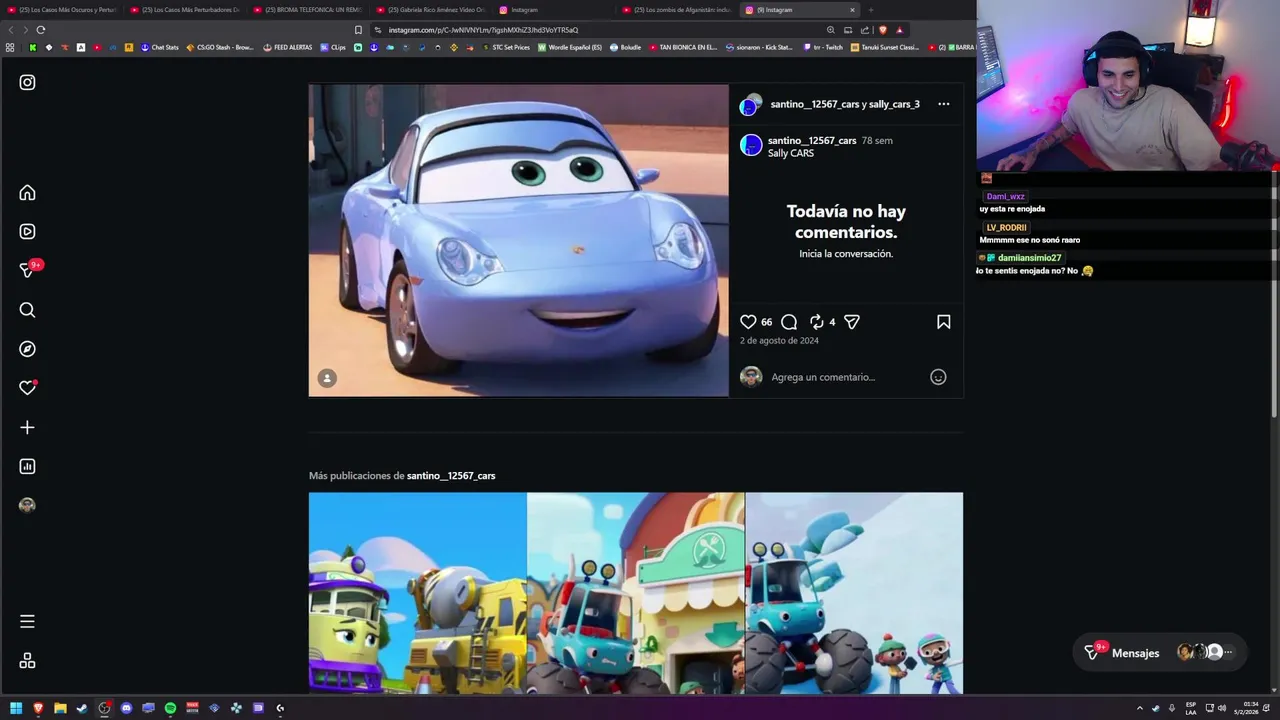Open the FEED ALERTAS bookmark

tap(288, 47)
